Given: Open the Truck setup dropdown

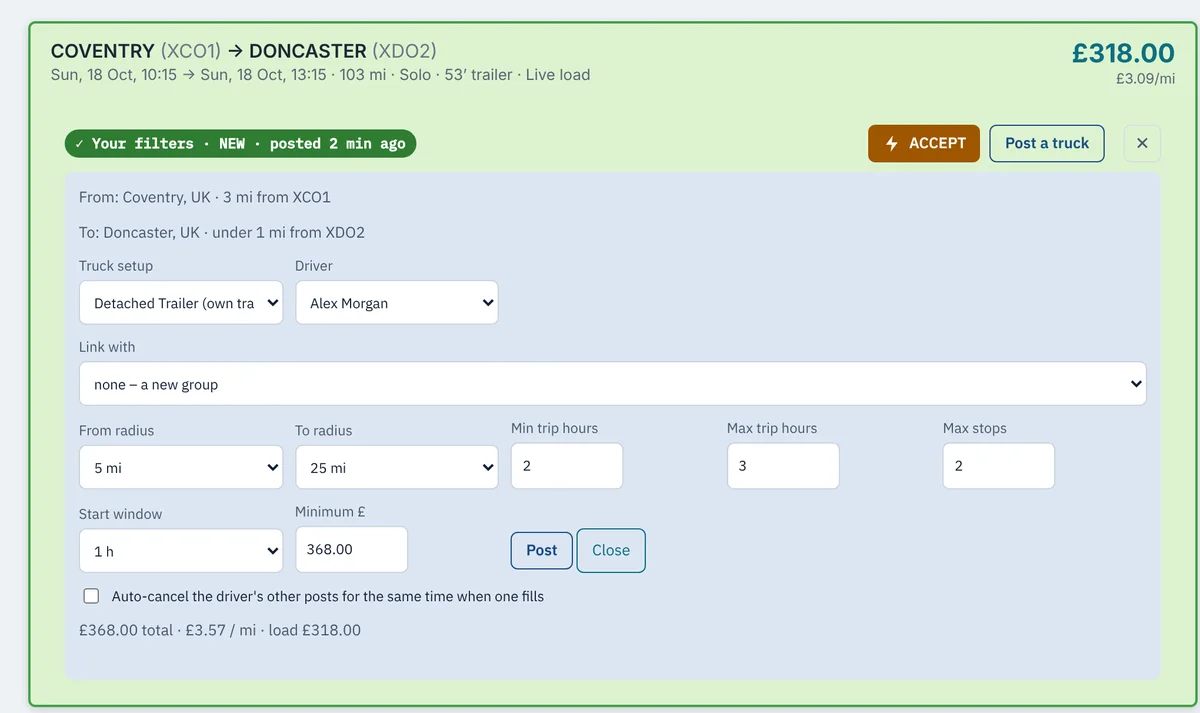Looking at the screenshot, I should pos(181,303).
